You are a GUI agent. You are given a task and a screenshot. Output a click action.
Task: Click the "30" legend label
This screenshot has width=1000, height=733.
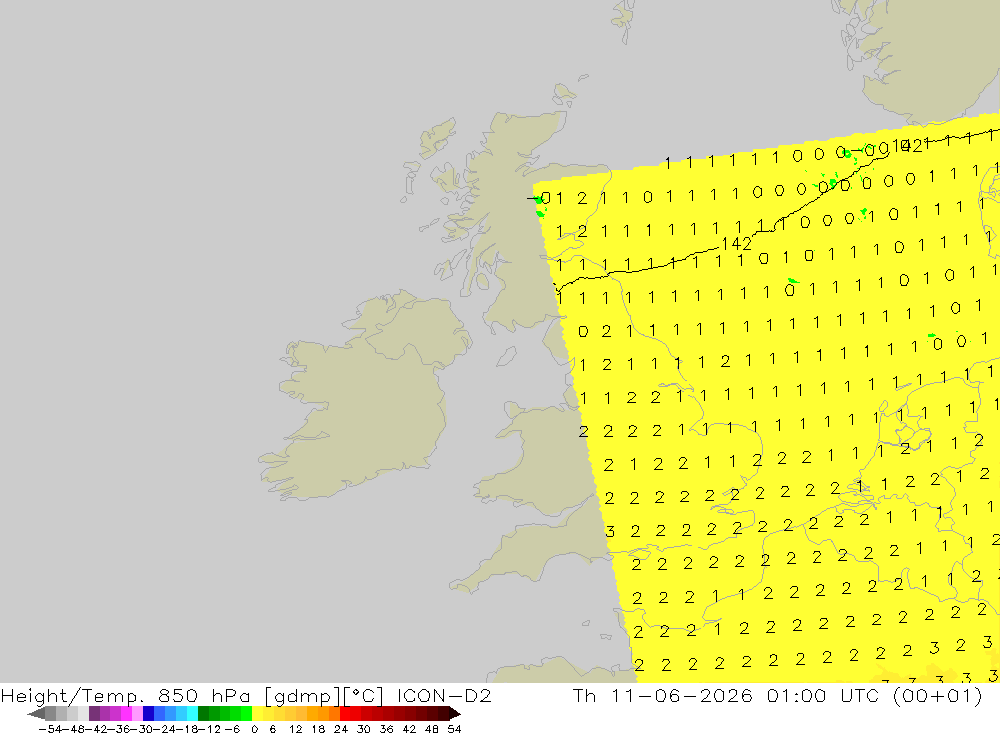[364, 729]
